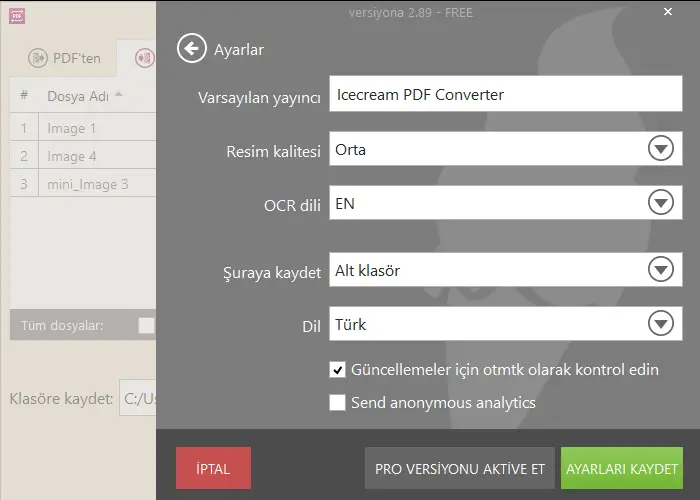Viewport: 700px width, 500px height.
Task: Expand the Dil language dropdown arrow
Action: coord(661,323)
